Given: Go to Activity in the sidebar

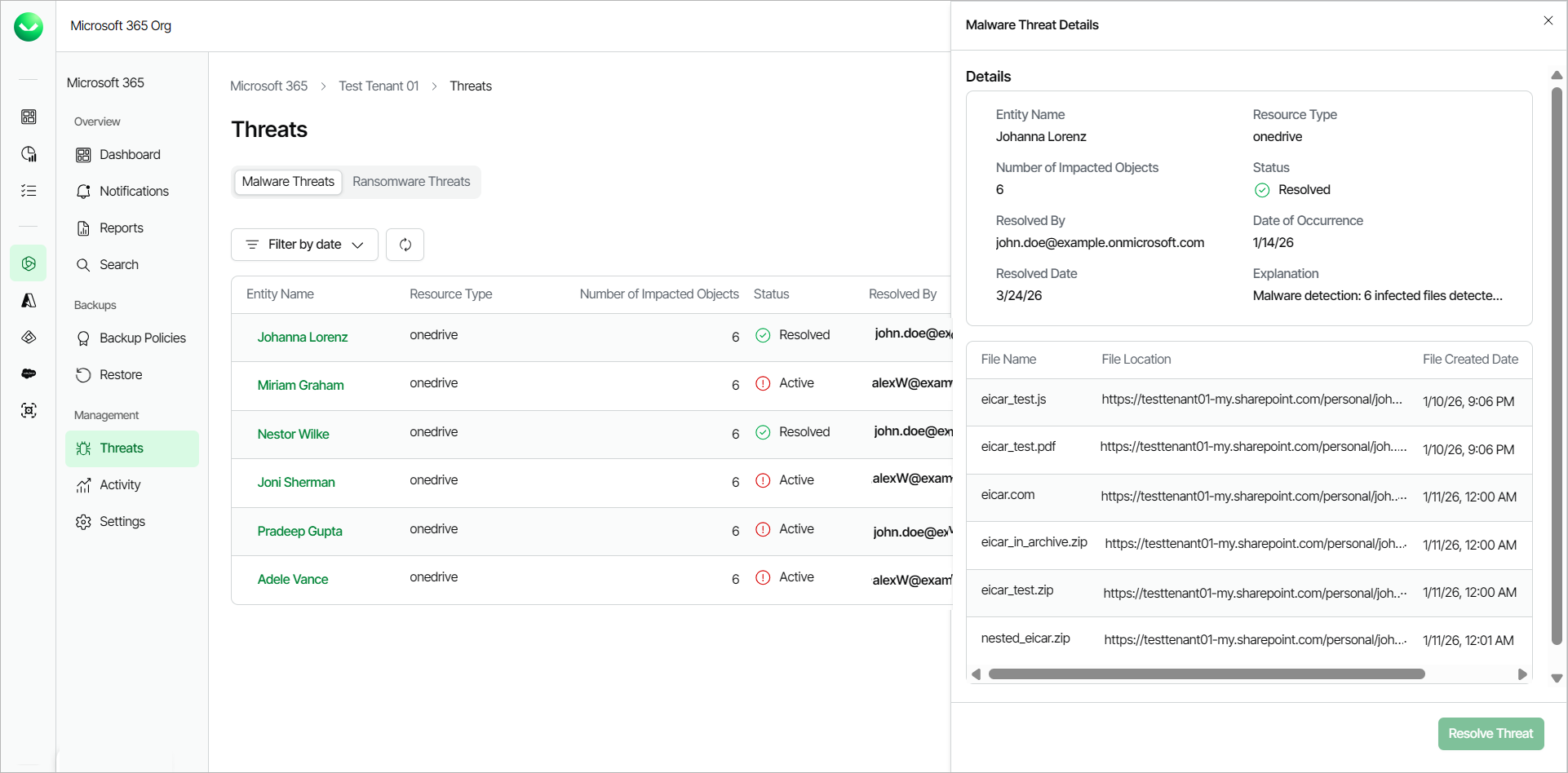Looking at the screenshot, I should [x=120, y=485].
